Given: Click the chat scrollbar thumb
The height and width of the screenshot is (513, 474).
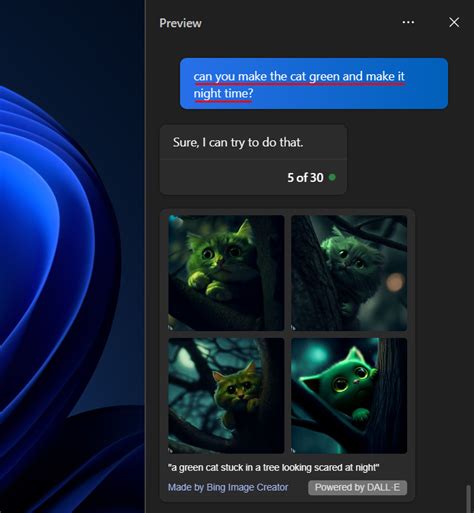Looking at the screenshot, I should (x=468, y=499).
